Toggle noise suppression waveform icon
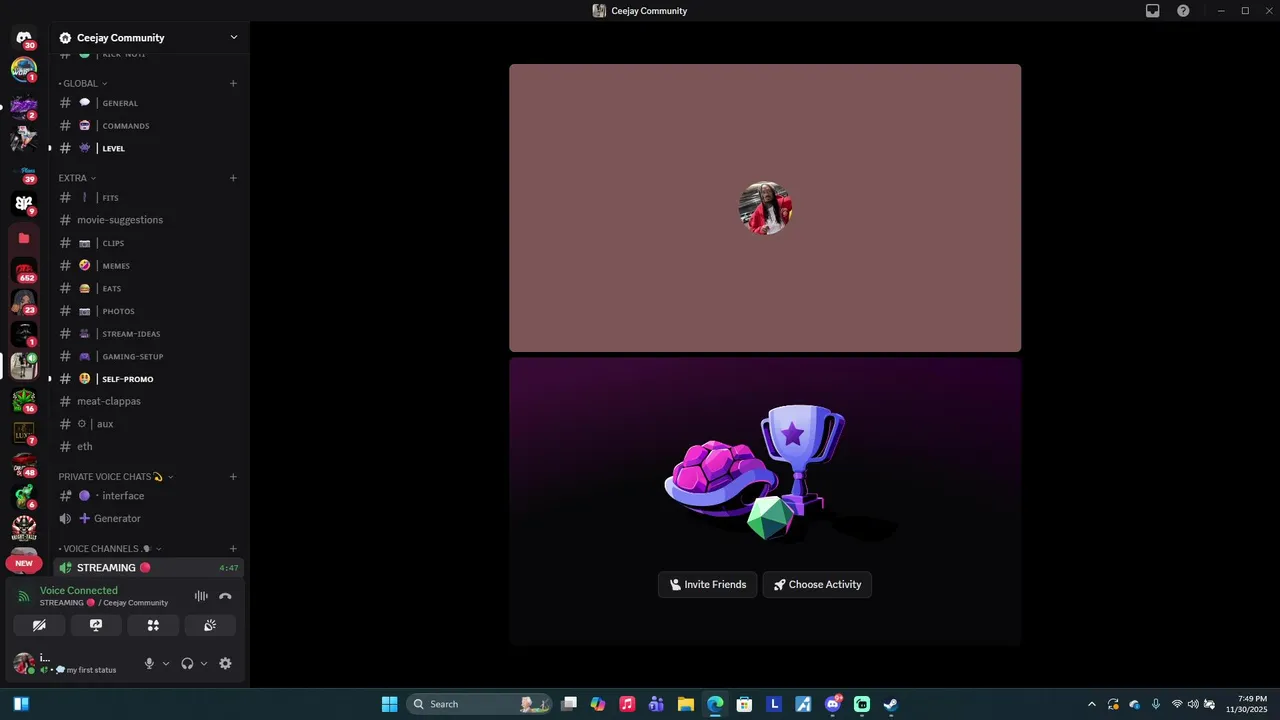 point(201,596)
